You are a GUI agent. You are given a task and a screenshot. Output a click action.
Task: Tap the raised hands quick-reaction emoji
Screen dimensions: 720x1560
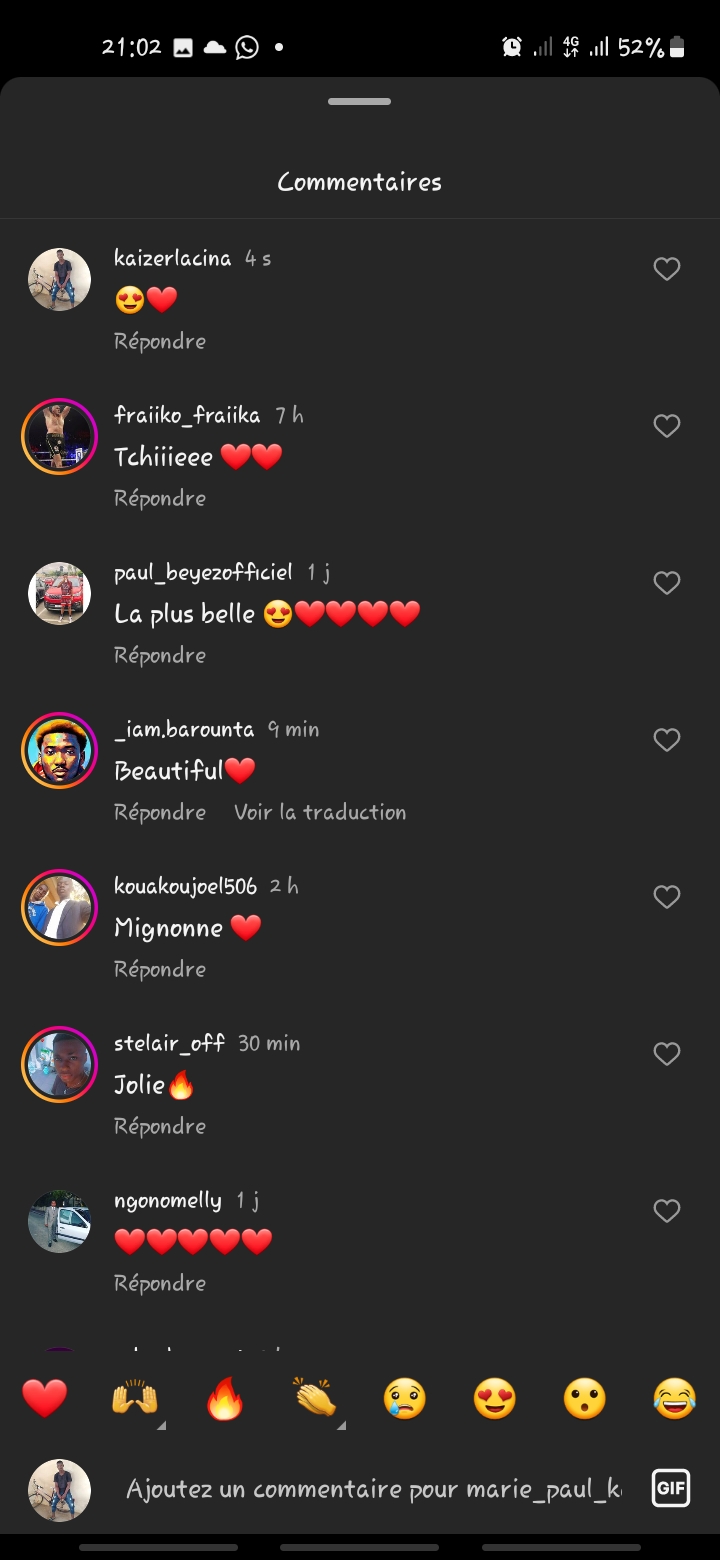click(x=135, y=1398)
